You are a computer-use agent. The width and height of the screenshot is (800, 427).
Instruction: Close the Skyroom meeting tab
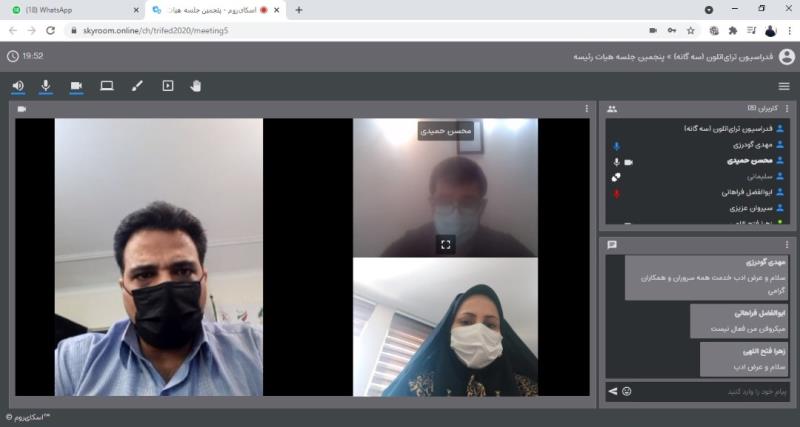(x=277, y=10)
